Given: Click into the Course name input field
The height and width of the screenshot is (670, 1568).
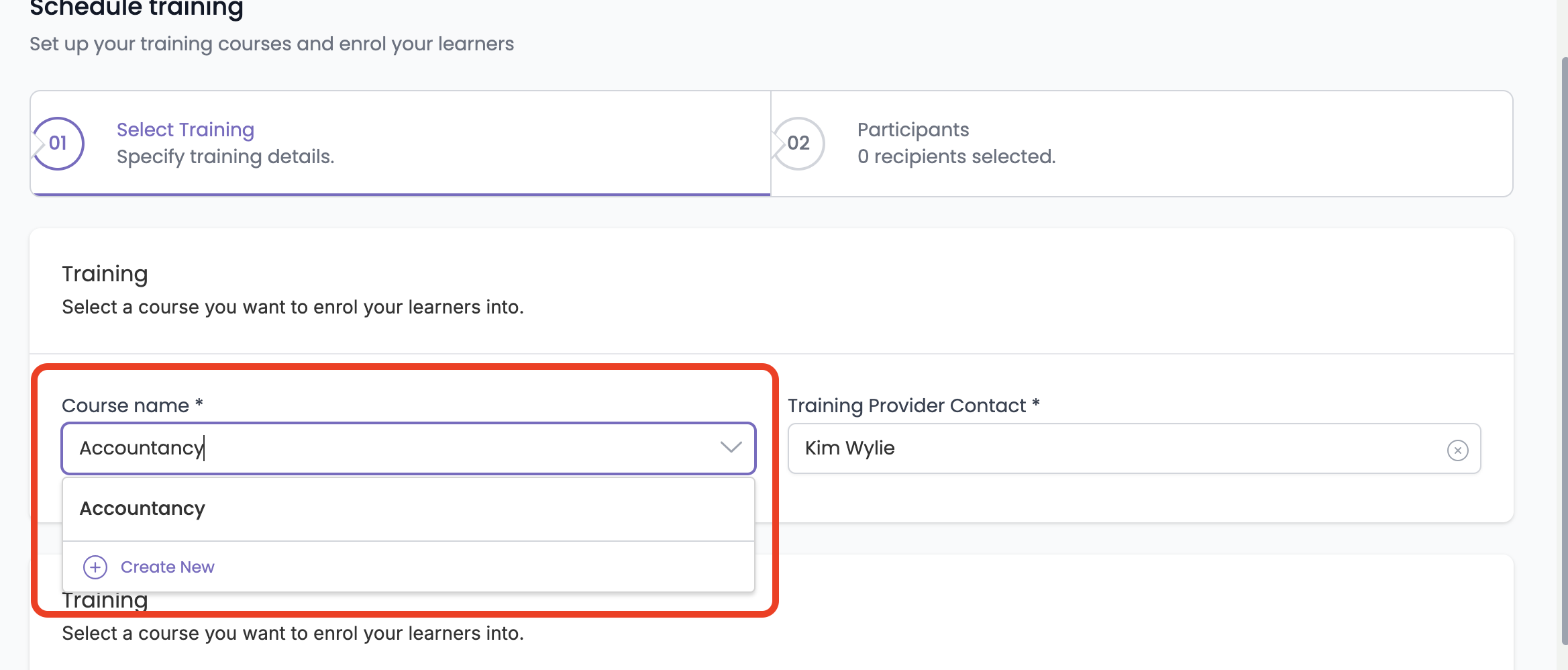Looking at the screenshot, I should (409, 448).
